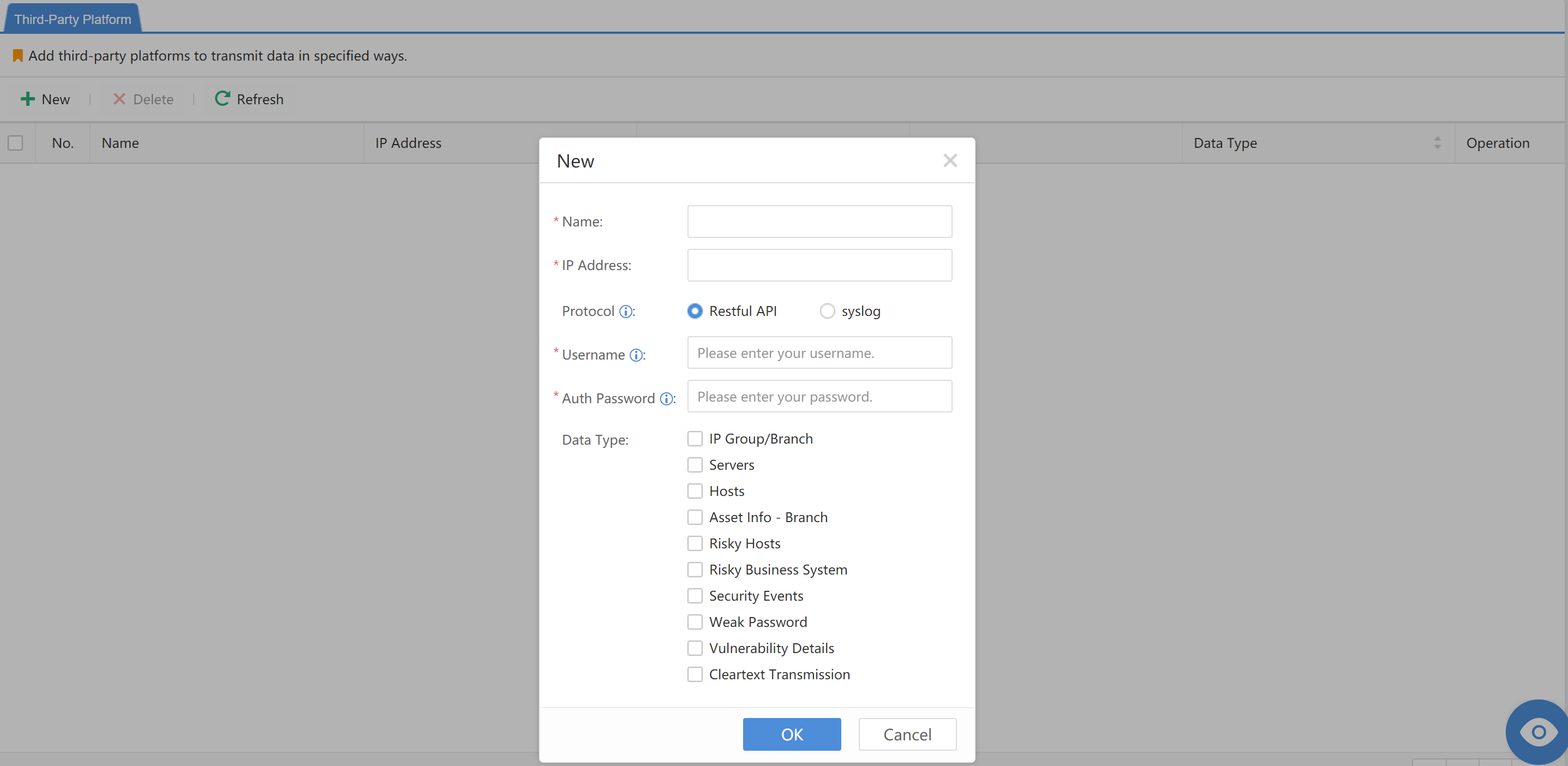Select the Restful API radio button

[x=695, y=311]
